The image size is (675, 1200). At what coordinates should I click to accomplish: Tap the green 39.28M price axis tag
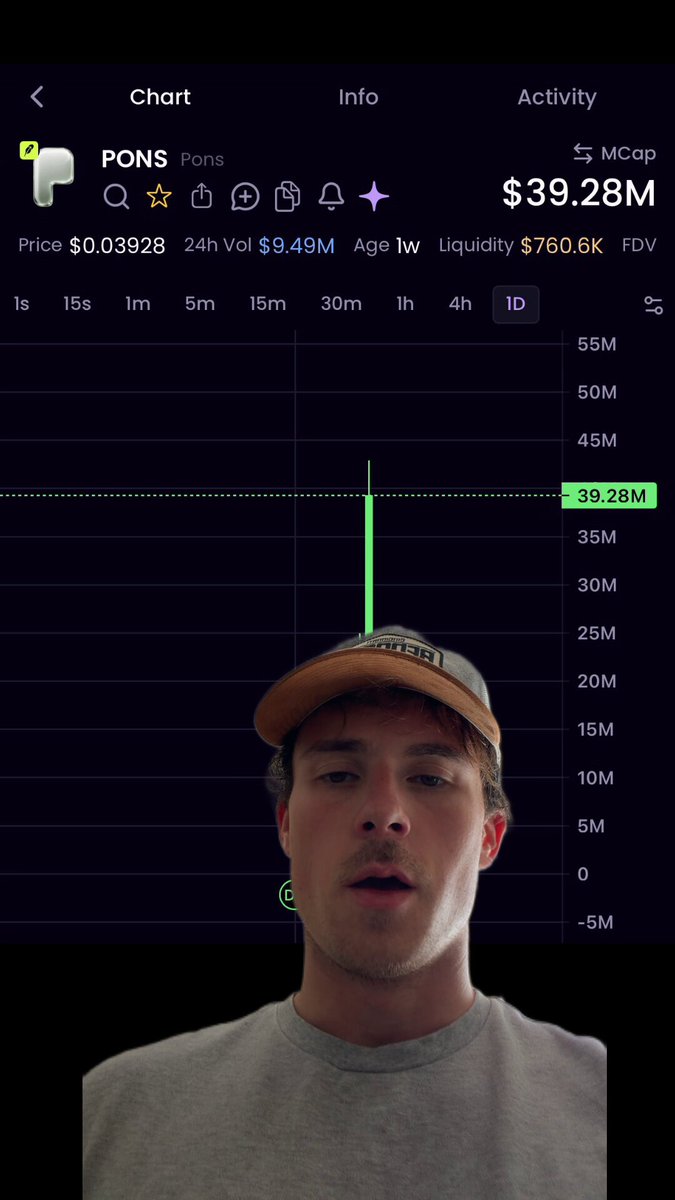tap(609, 496)
